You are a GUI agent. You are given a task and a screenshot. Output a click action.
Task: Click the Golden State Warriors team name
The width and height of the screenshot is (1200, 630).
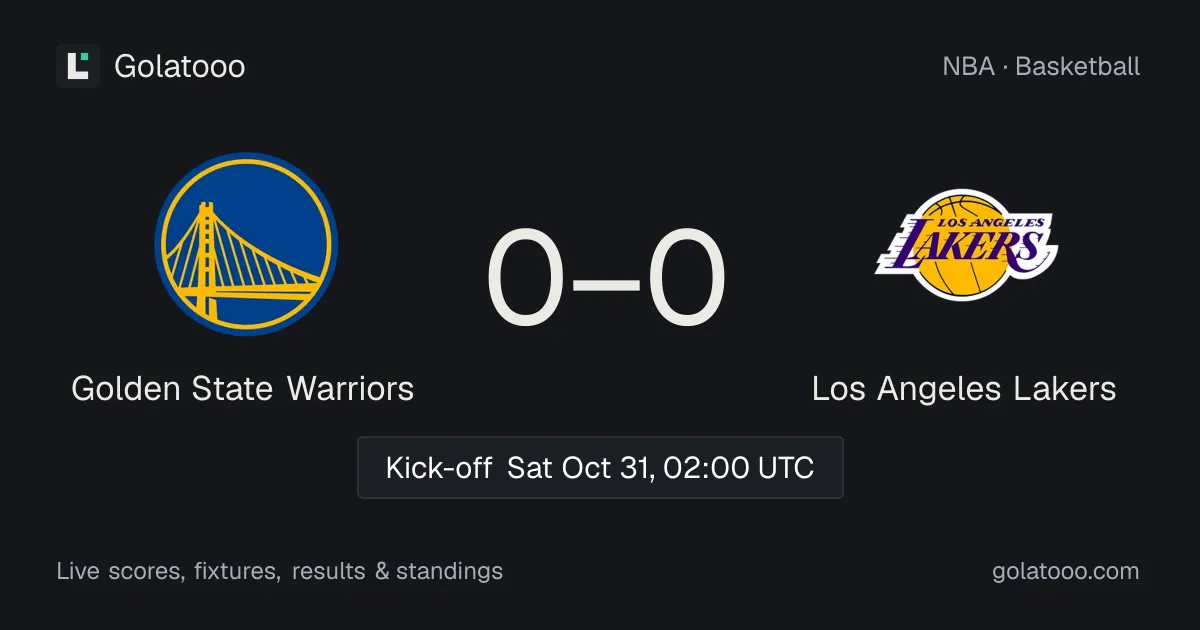click(x=243, y=388)
